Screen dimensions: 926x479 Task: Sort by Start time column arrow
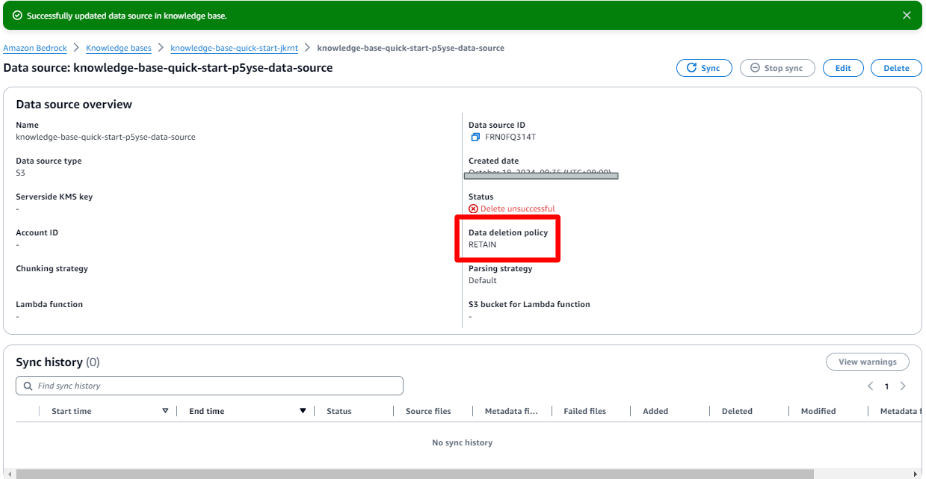coord(165,411)
